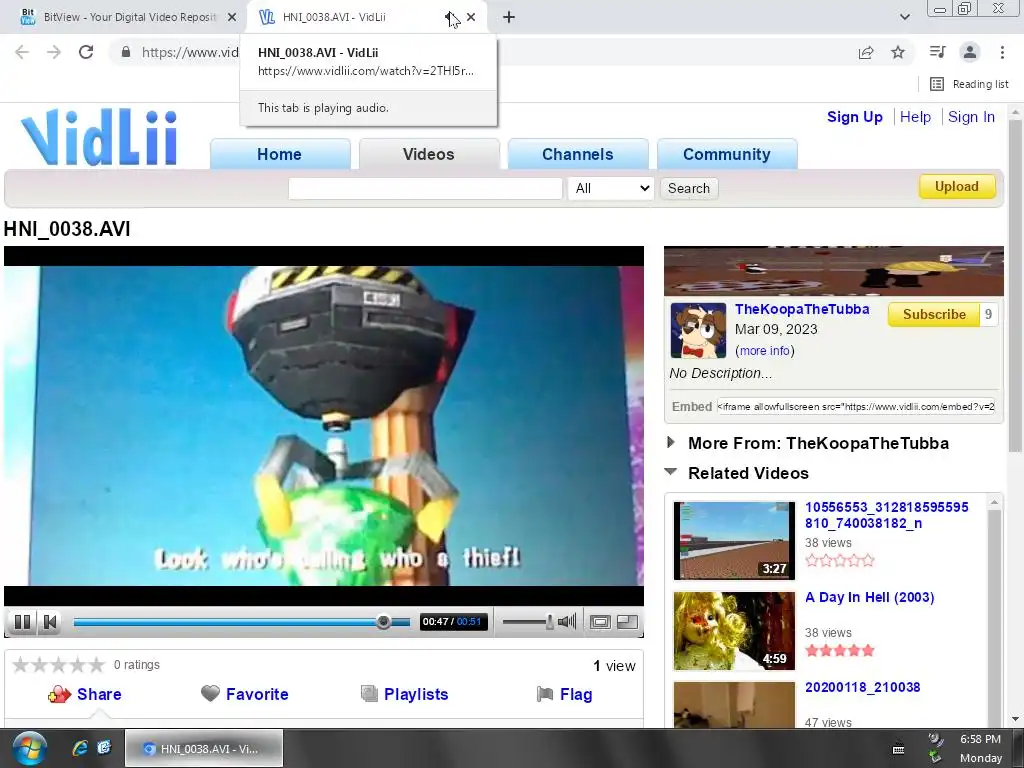Reload the current page

click(86, 52)
